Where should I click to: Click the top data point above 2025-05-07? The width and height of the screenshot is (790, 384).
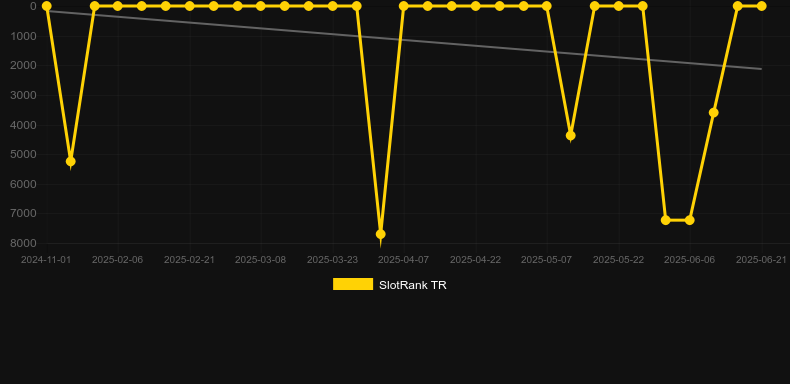point(547,6)
